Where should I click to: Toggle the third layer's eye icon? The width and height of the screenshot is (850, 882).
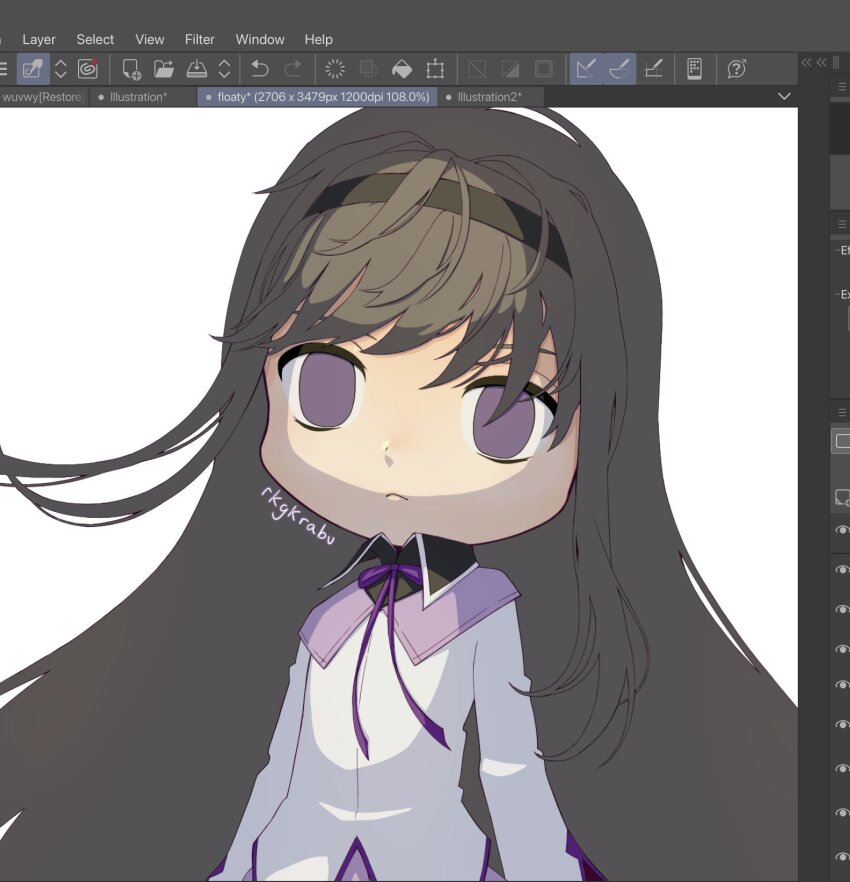click(842, 610)
